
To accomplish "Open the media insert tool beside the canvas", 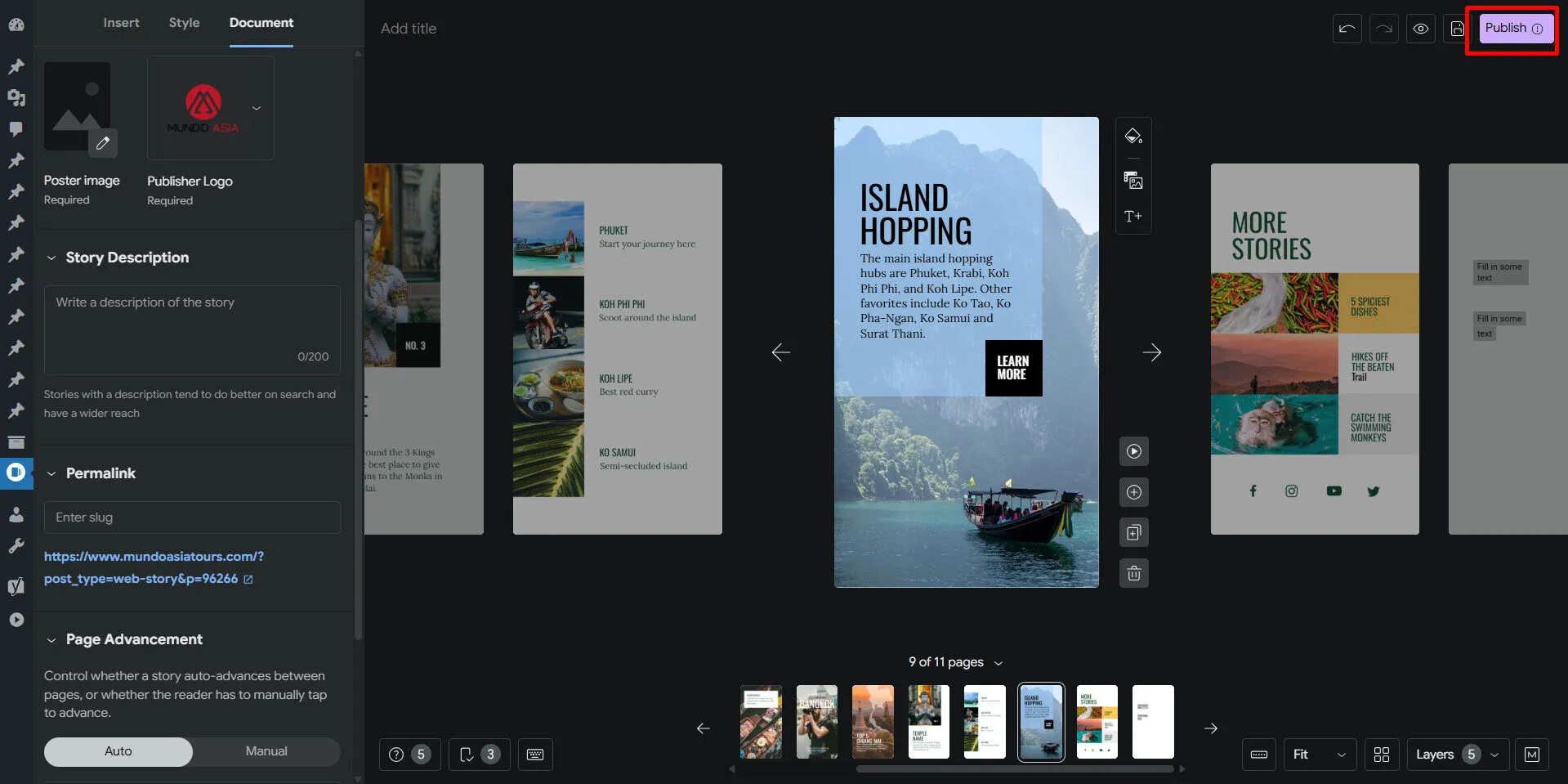I will tap(1133, 181).
